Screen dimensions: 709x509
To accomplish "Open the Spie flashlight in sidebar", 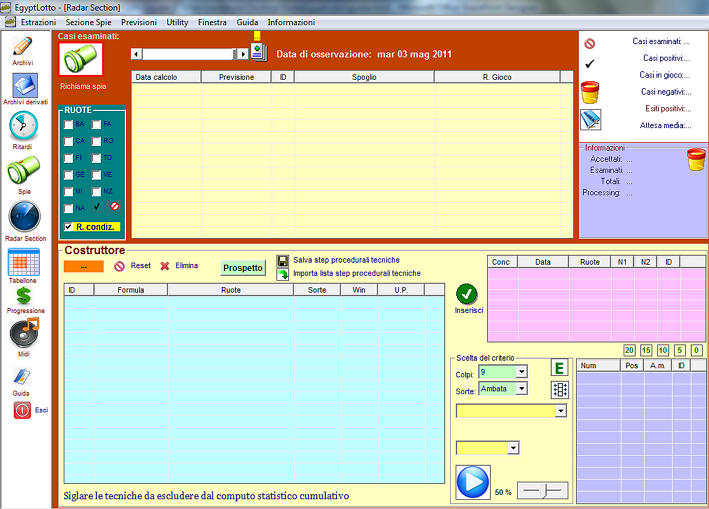I will pos(24,170).
